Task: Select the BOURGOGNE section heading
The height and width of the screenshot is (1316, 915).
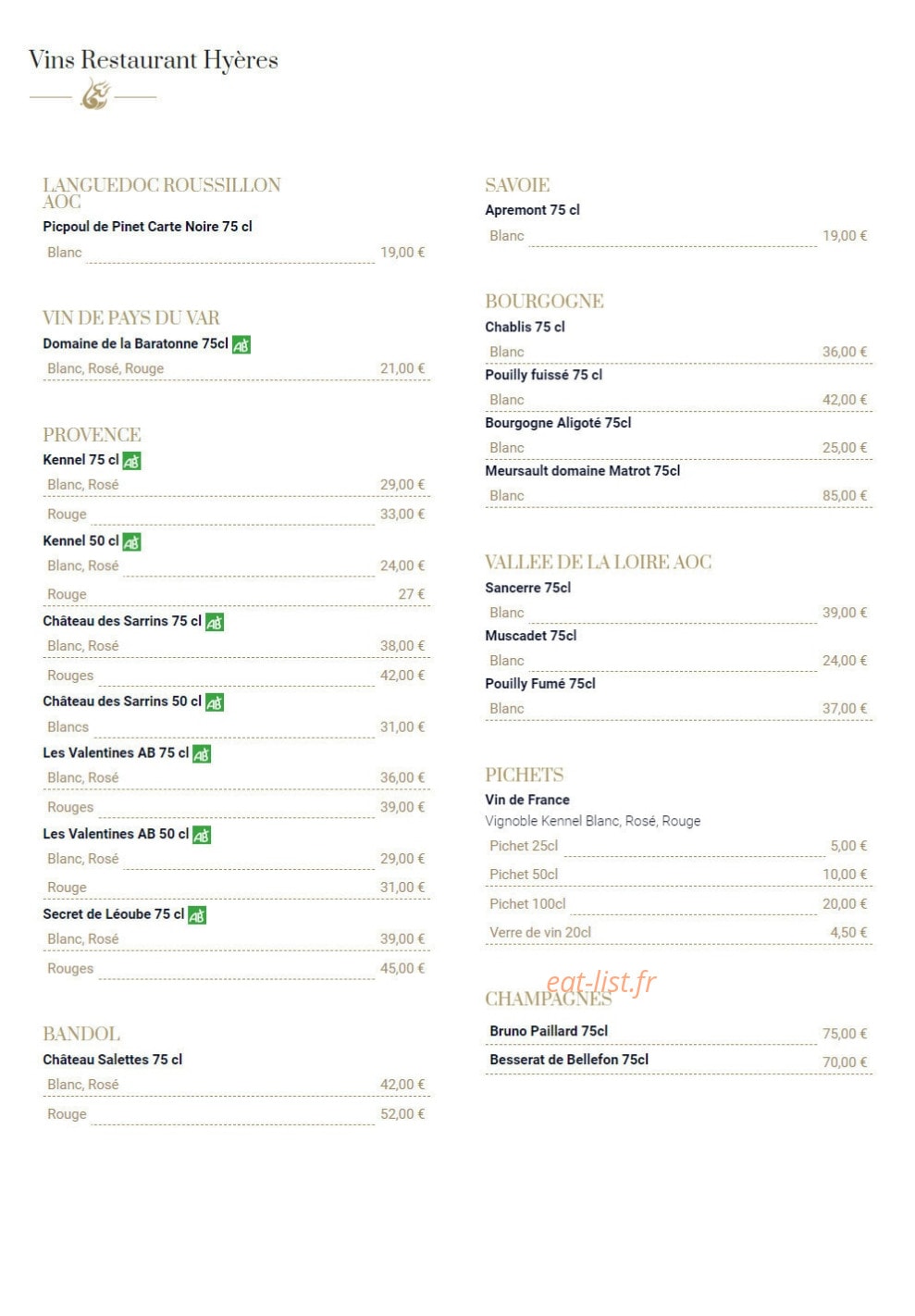Action: [544, 302]
